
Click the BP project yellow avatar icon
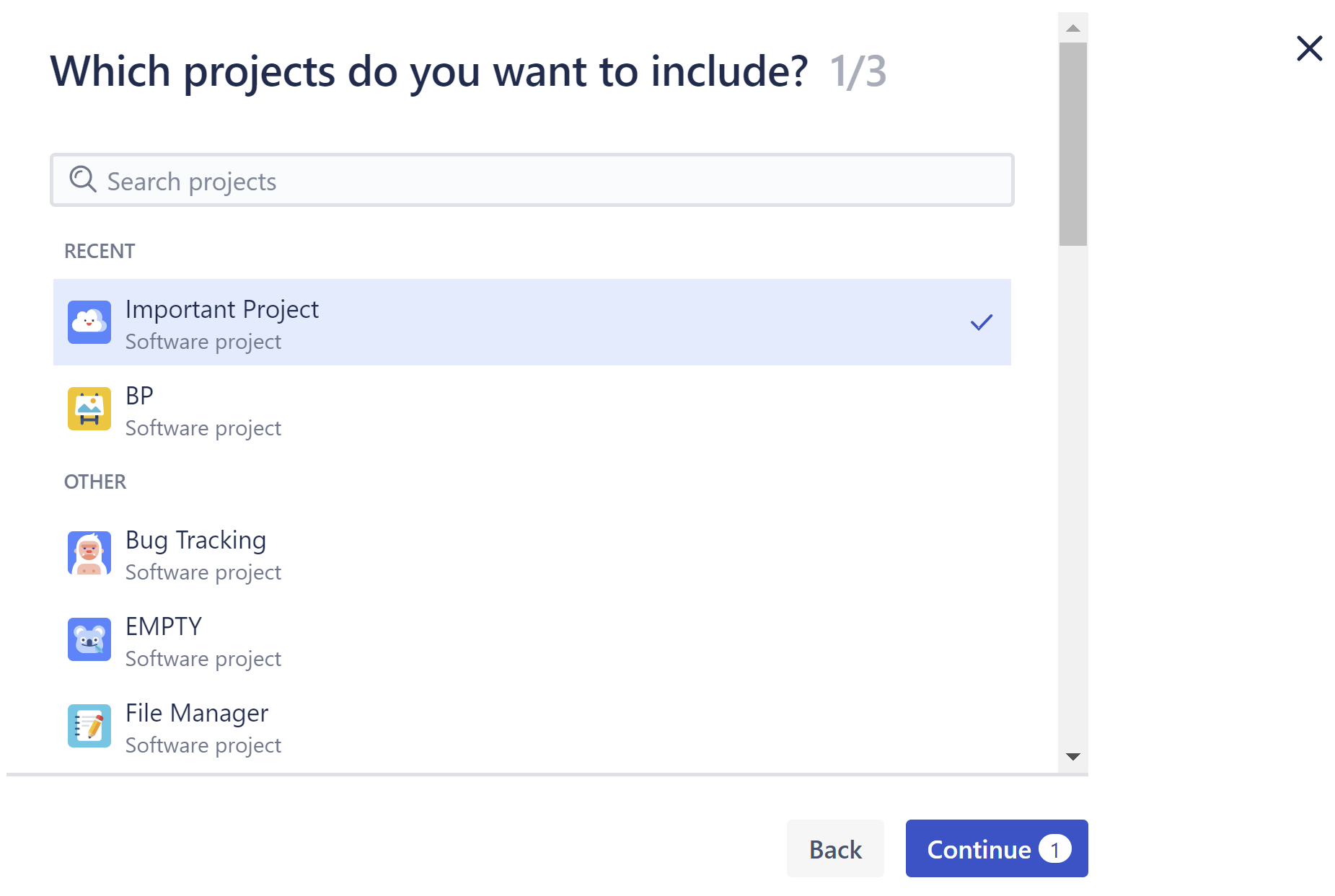click(x=89, y=409)
